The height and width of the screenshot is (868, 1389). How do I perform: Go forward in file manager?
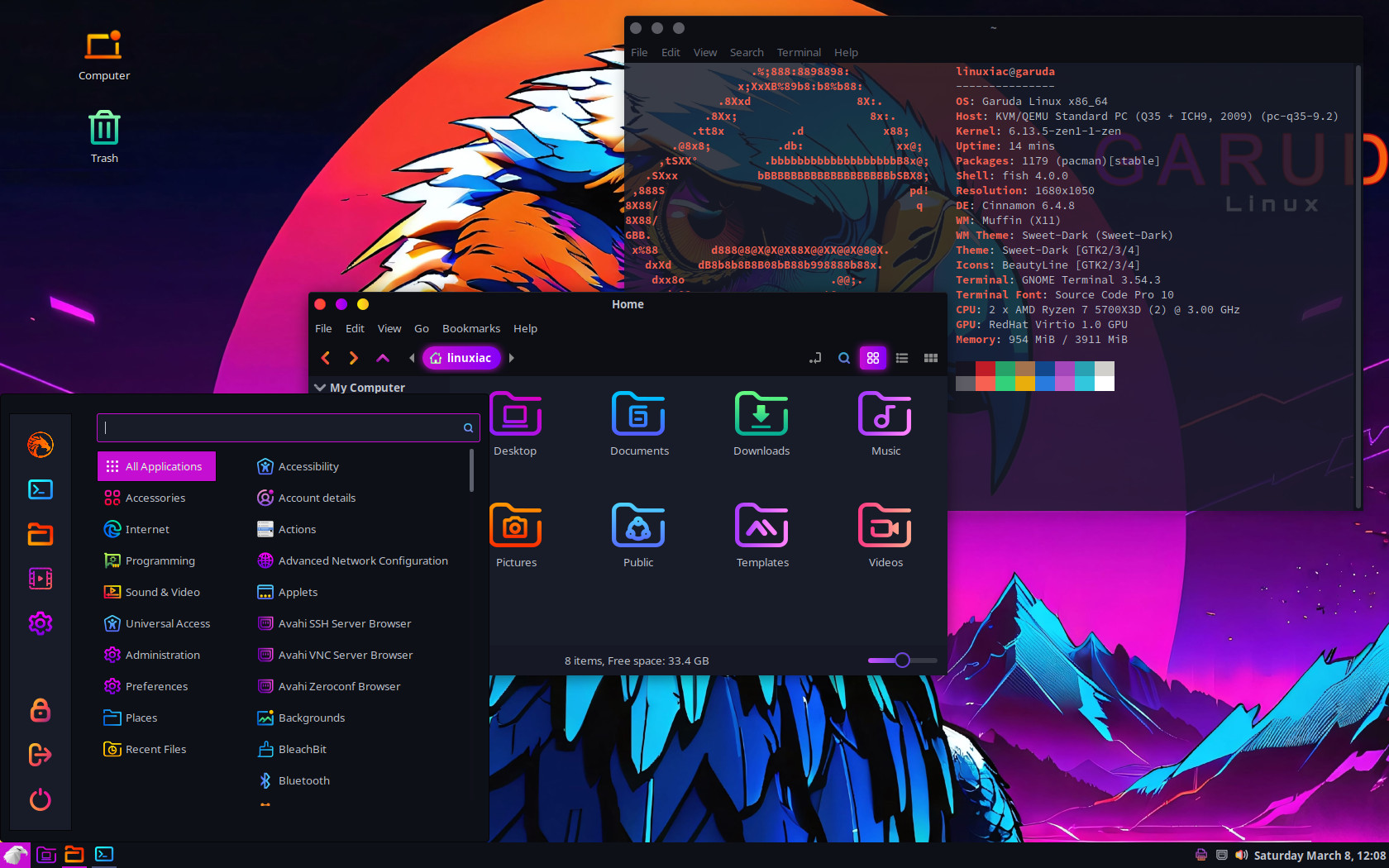pos(354,358)
